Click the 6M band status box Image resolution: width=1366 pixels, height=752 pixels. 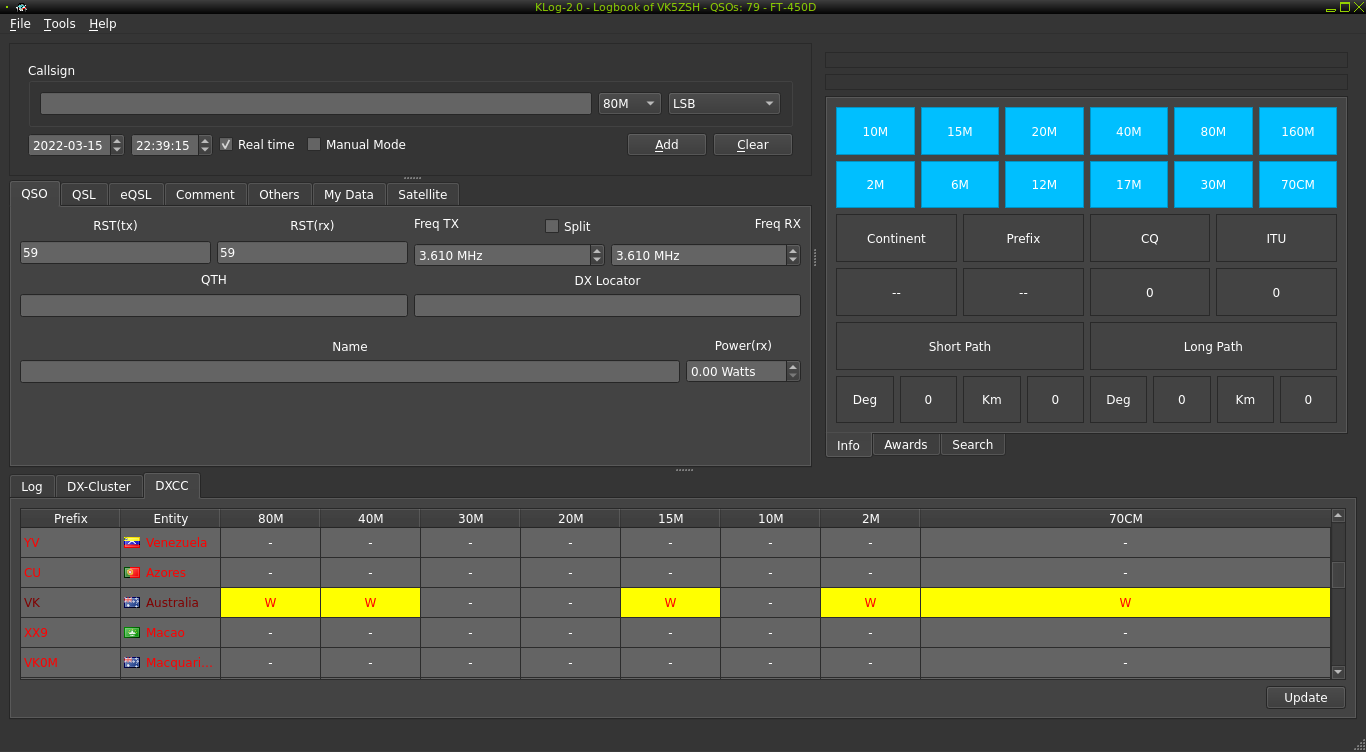tap(960, 185)
